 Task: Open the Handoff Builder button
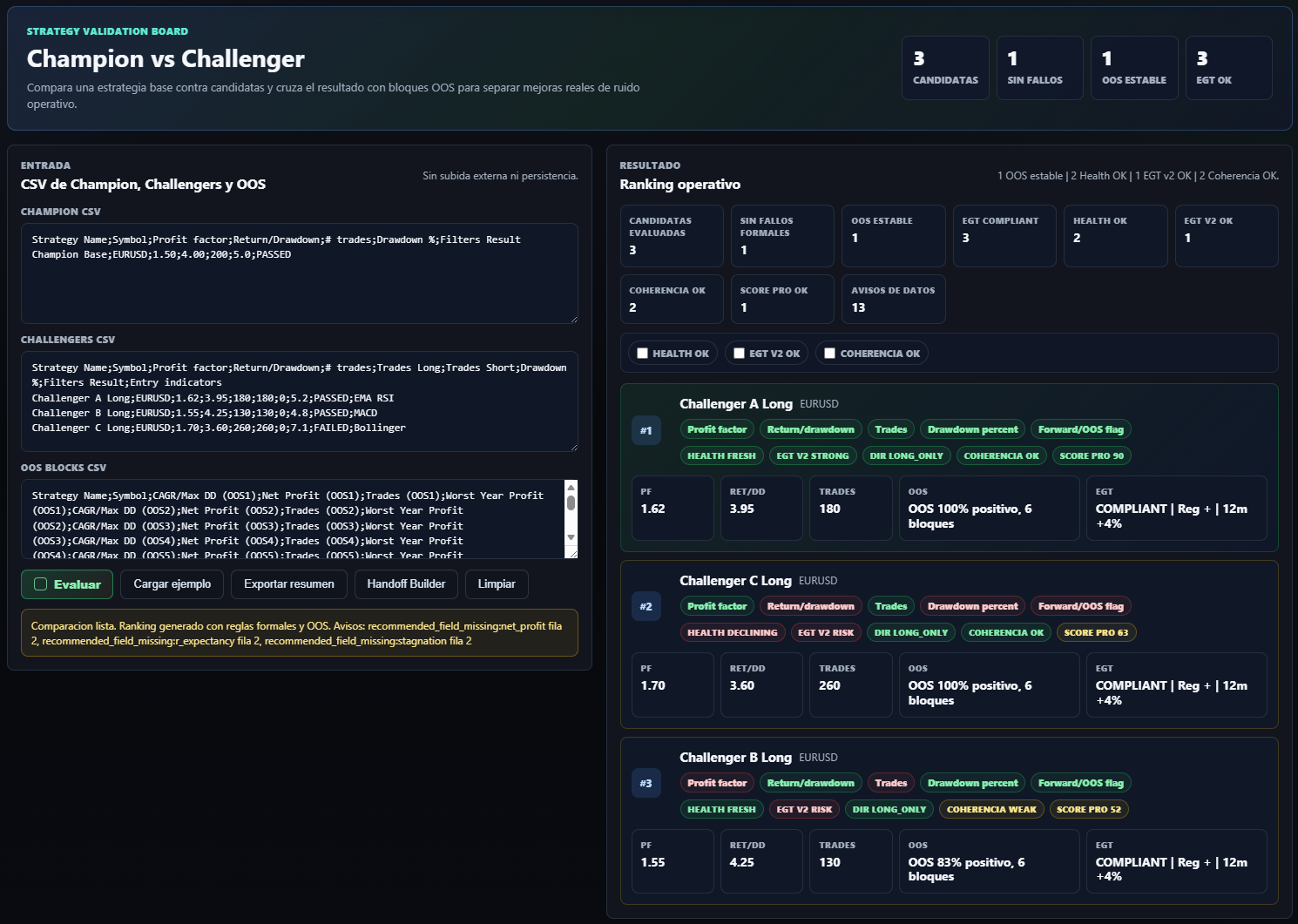[406, 584]
